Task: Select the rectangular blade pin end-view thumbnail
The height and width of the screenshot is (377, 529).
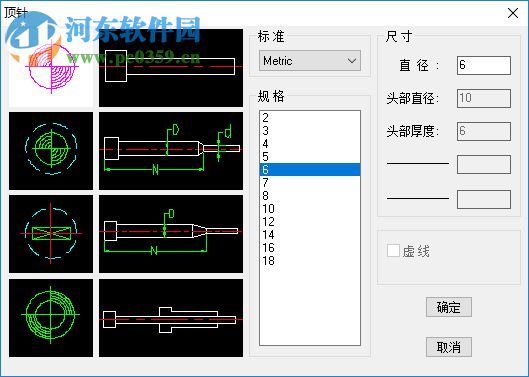Action: (x=51, y=234)
